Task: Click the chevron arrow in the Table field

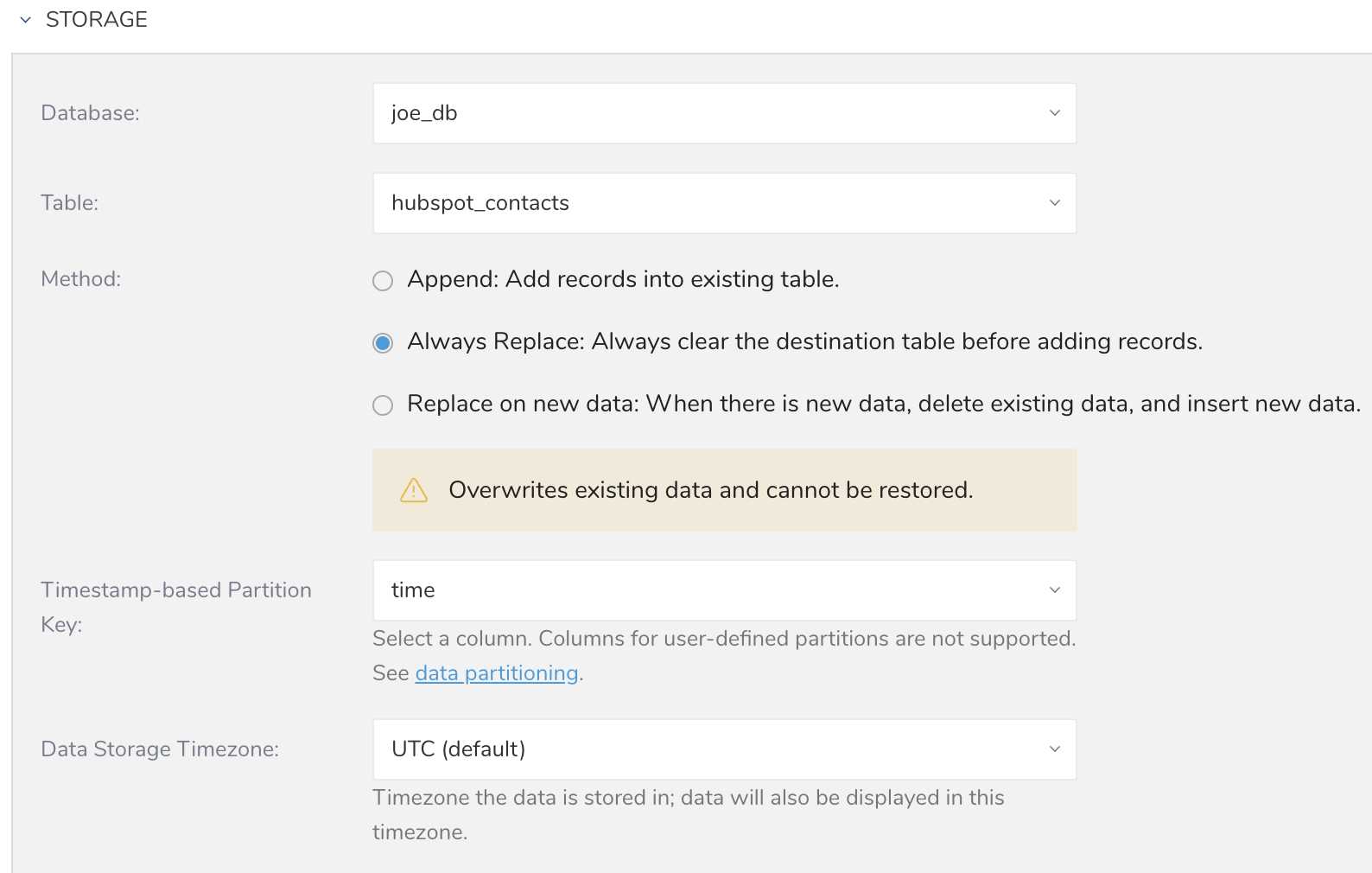Action: tap(1054, 203)
